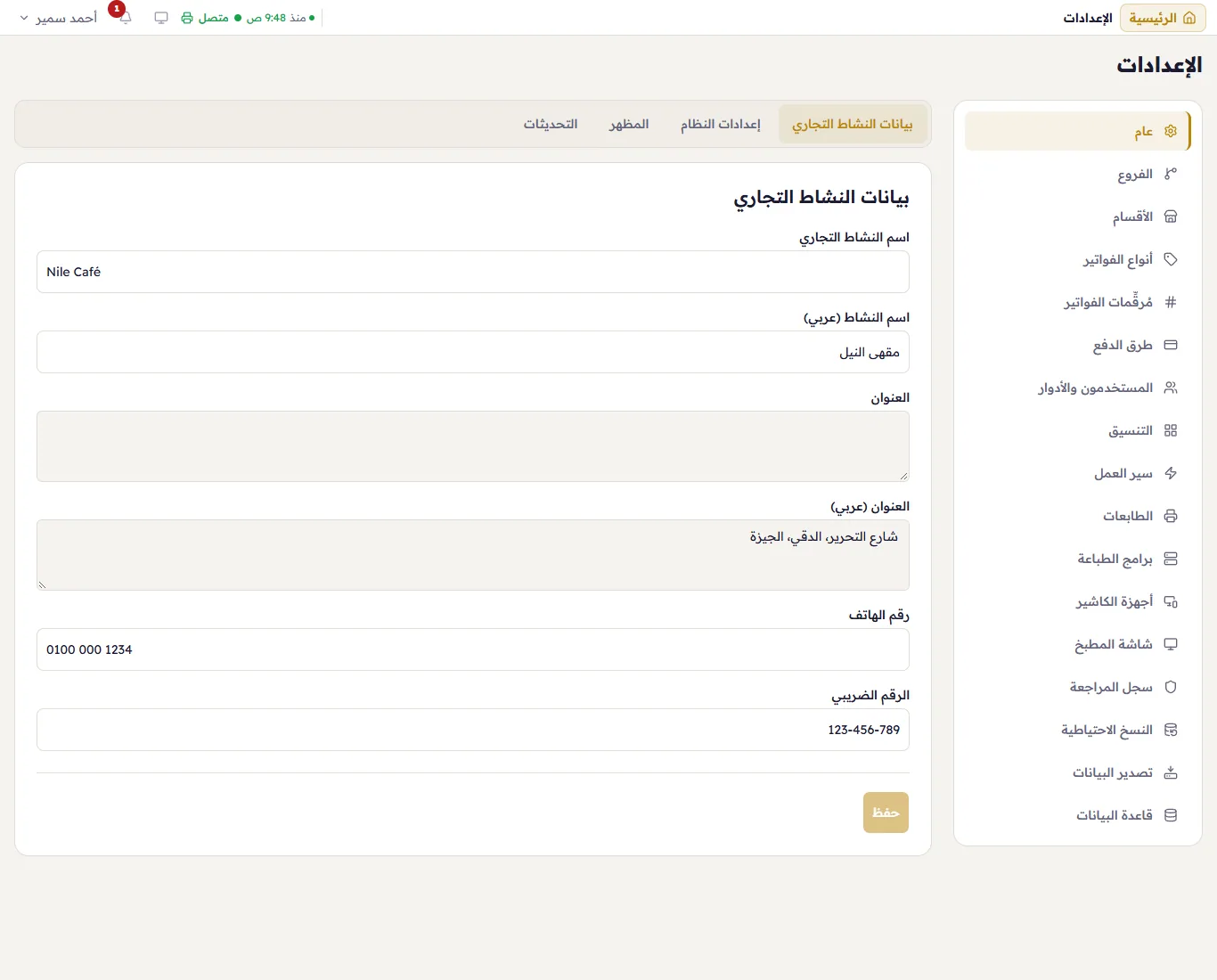The width and height of the screenshot is (1217, 980).
Task: Open مُرقِّمات الفواتير settings section
Action: [x=1078, y=302]
